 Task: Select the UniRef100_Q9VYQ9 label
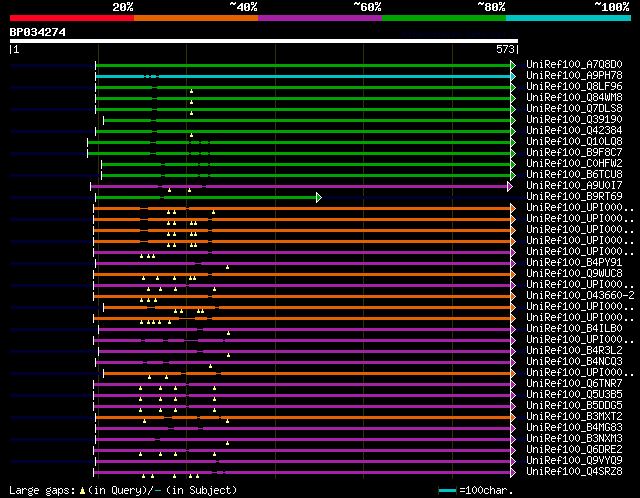click(x=574, y=461)
